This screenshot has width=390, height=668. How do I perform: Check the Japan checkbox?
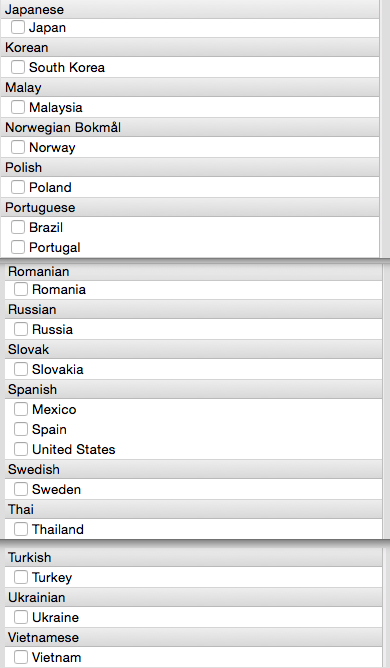click(18, 27)
